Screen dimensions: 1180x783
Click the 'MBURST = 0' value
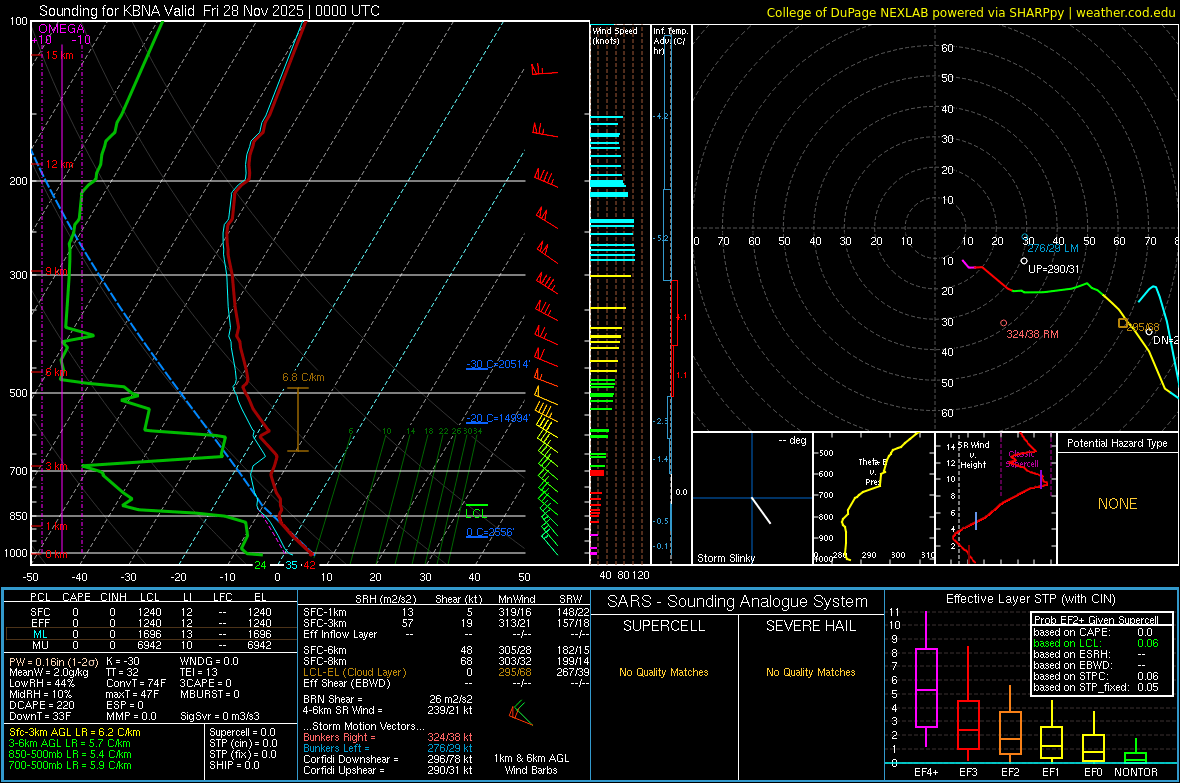(210, 694)
